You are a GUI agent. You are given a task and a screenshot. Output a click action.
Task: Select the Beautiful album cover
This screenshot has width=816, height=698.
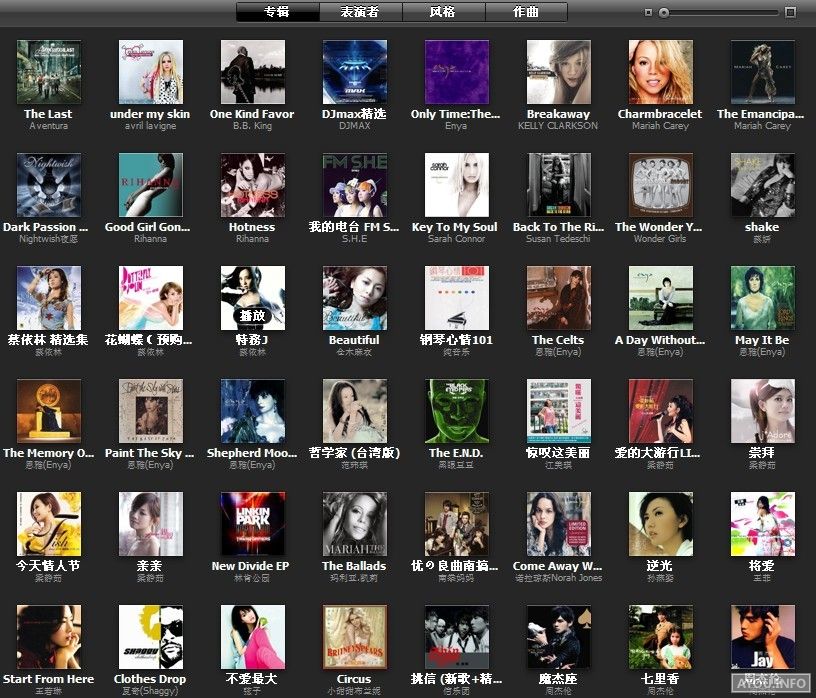355,298
